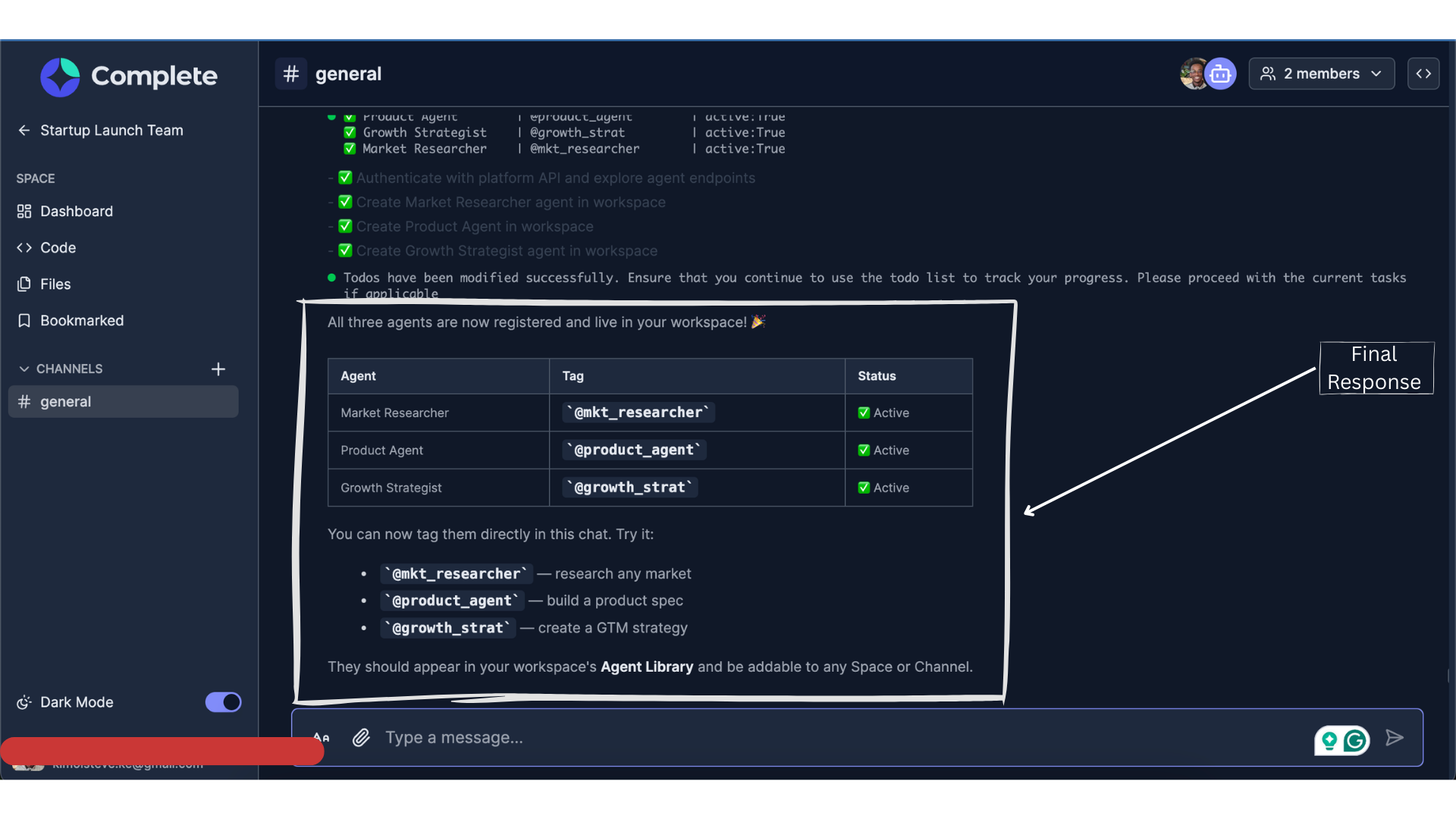The image size is (1456, 819).
Task: Expand the 2 members dropdown
Action: coord(1321,74)
